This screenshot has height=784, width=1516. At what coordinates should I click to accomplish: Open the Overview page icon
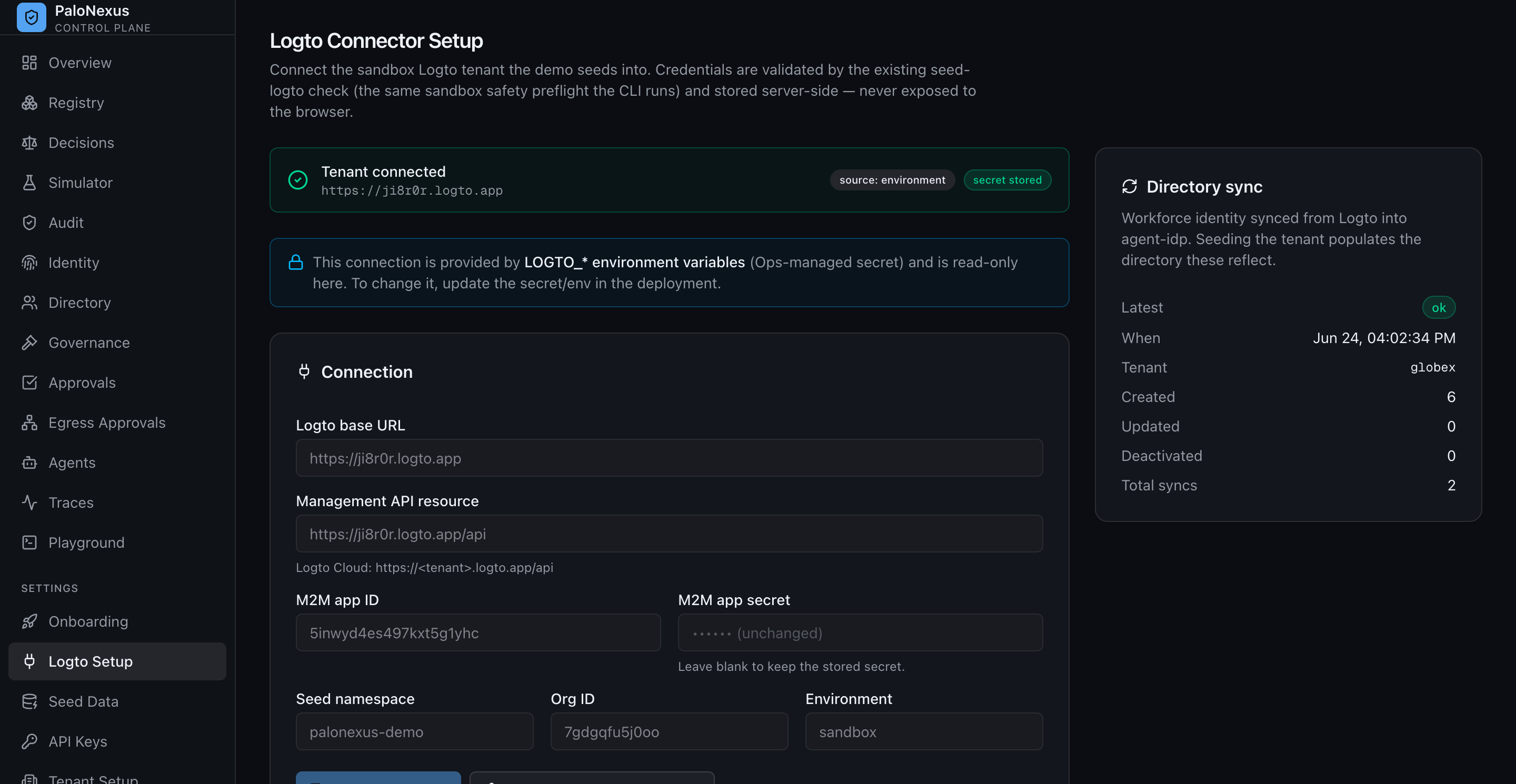(29, 63)
